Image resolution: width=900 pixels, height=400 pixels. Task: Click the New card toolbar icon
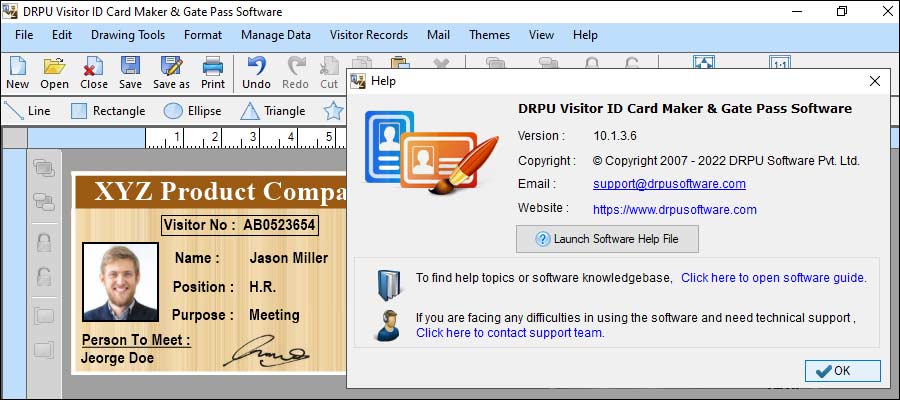pos(17,72)
